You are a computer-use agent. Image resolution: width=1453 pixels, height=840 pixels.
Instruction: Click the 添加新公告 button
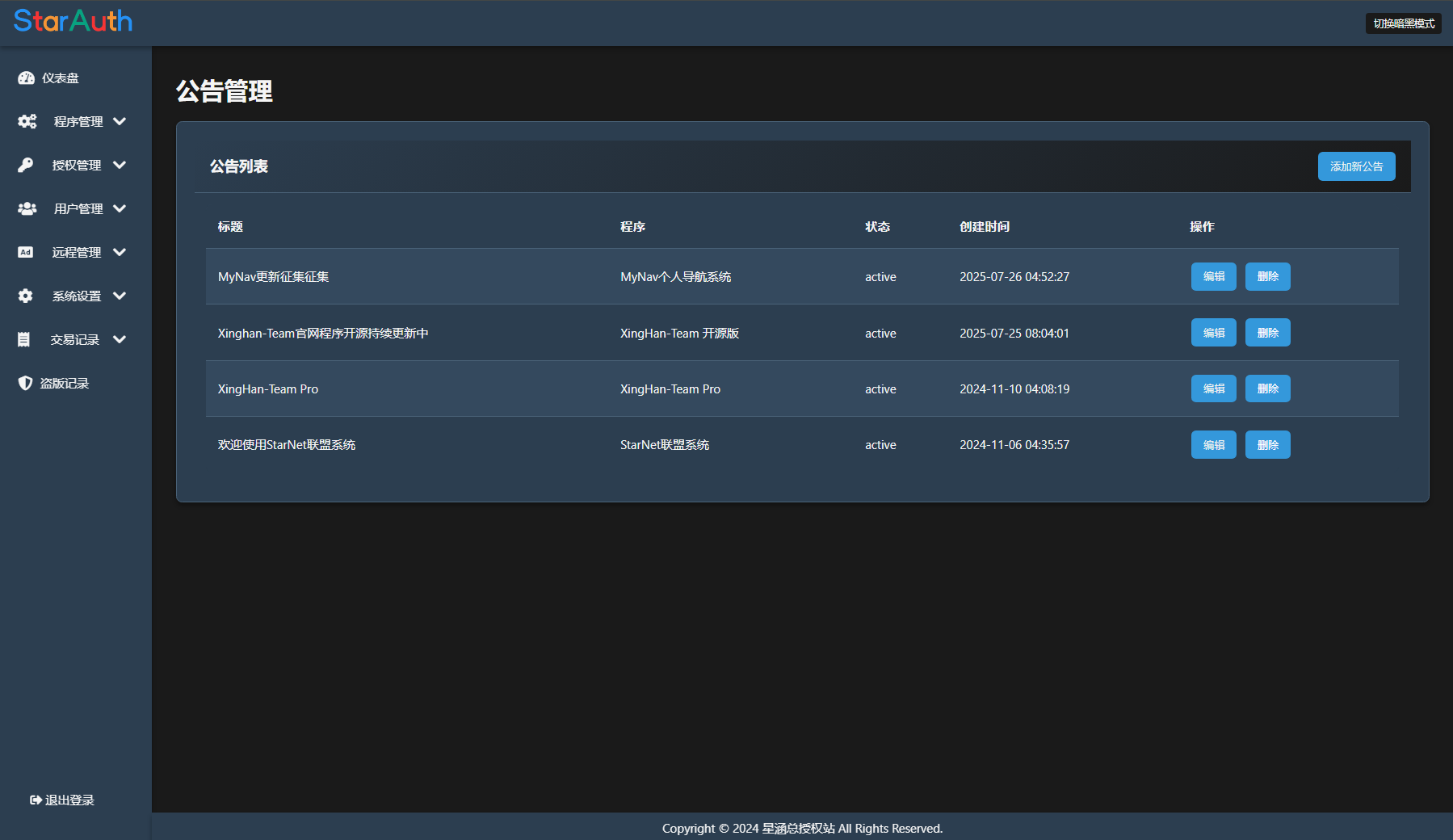pyautogui.click(x=1356, y=166)
